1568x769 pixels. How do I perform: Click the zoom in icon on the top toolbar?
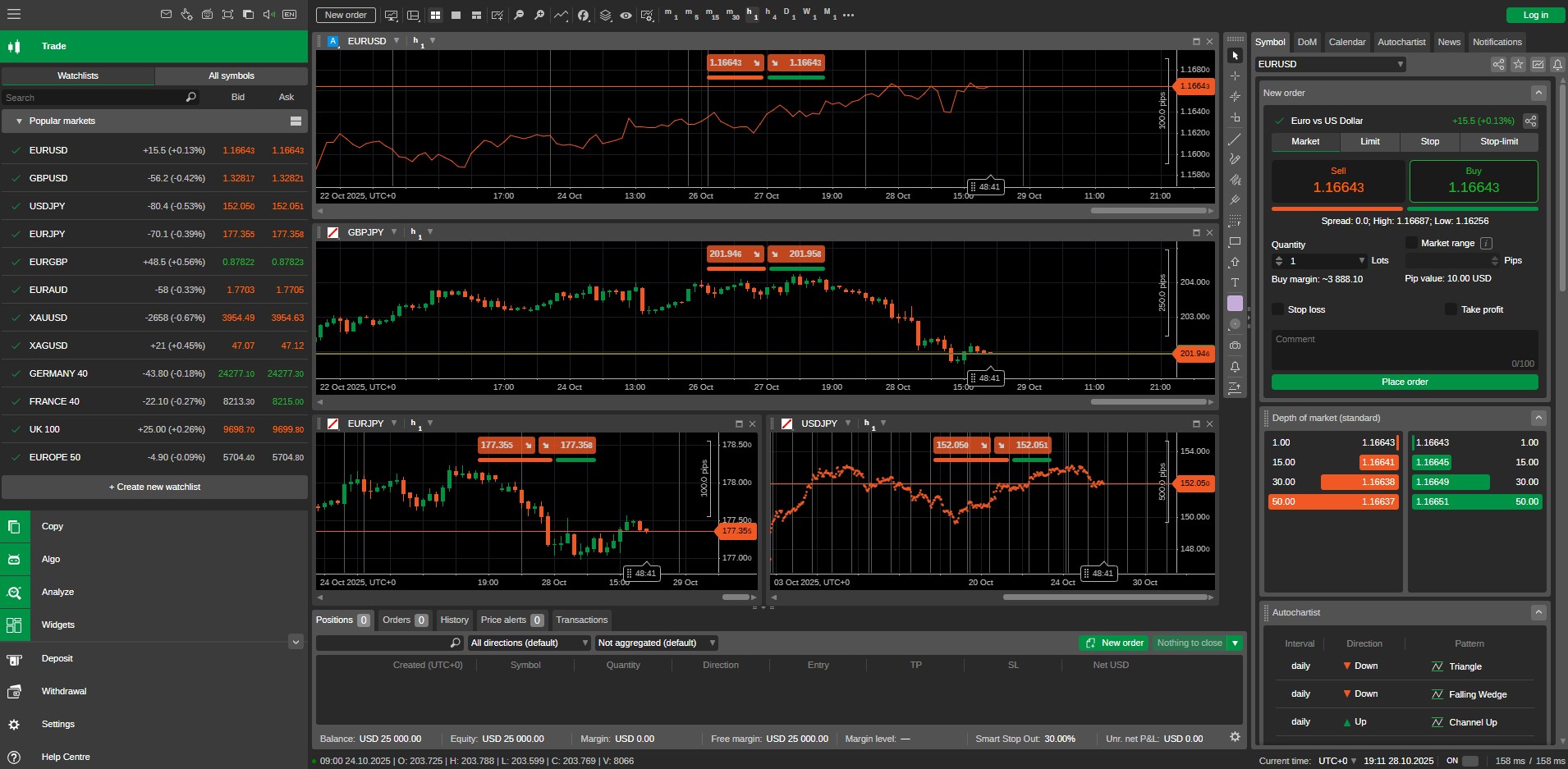pos(540,15)
